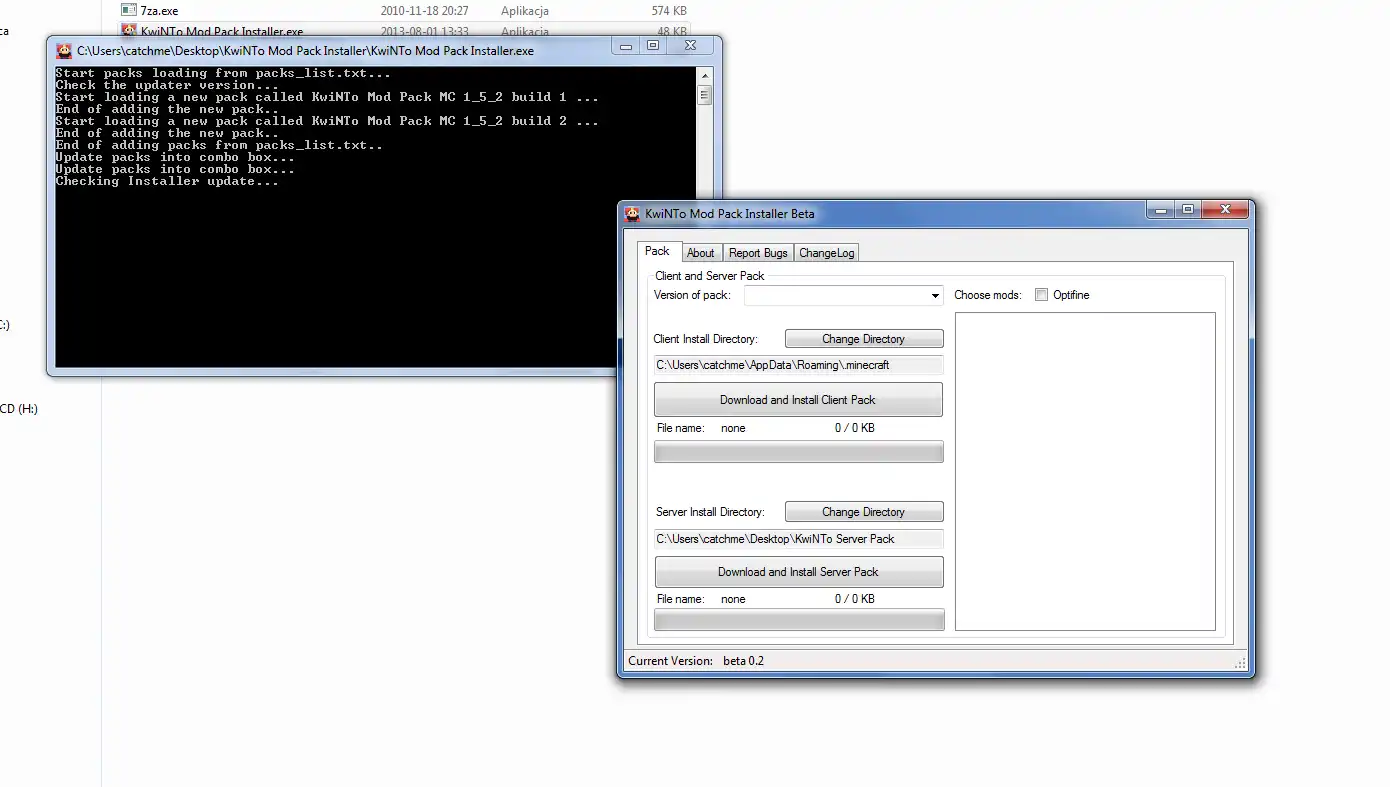This screenshot has height=787, width=1390.
Task: Click the 'Client and Server Pack' group label
Action: (x=710, y=276)
